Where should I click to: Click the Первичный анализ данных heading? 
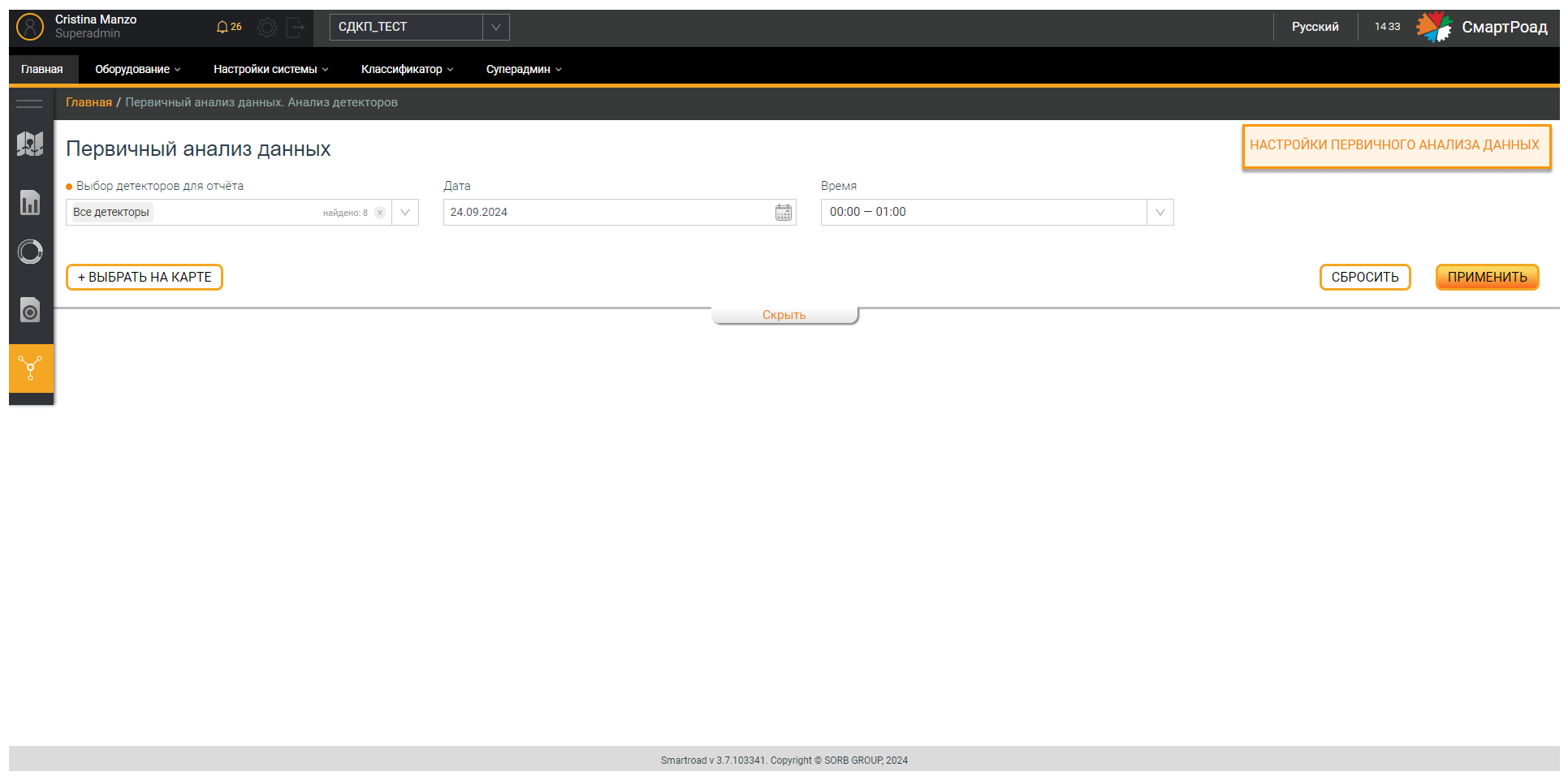tap(198, 149)
